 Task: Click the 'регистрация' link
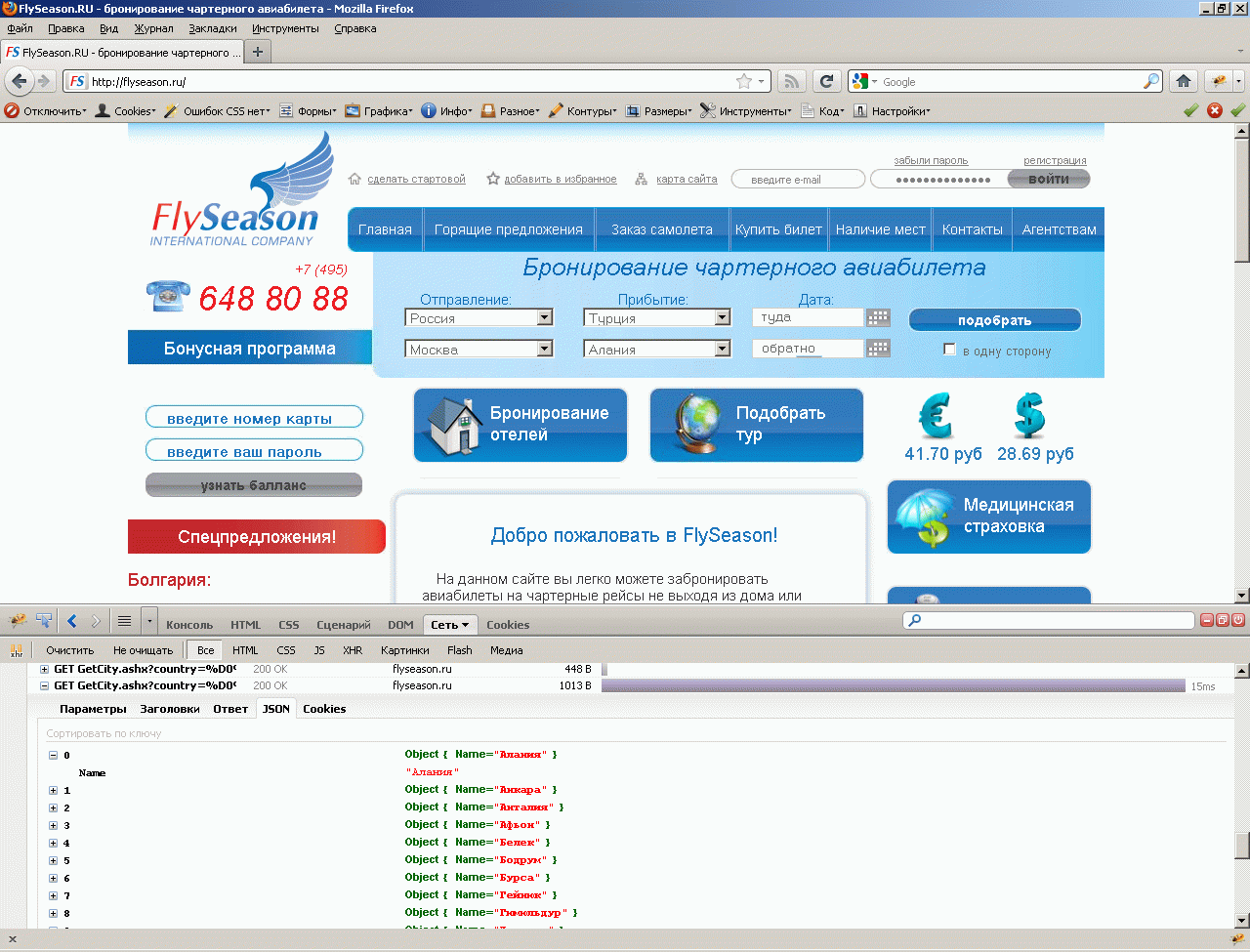pos(1055,160)
